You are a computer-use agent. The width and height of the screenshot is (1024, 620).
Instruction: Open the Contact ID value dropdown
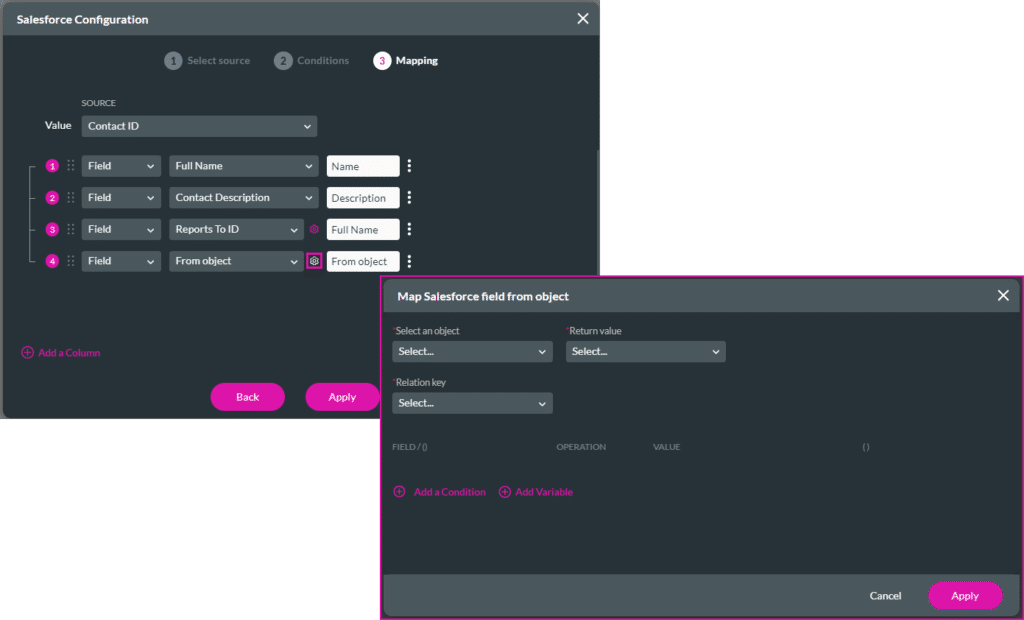pos(199,126)
